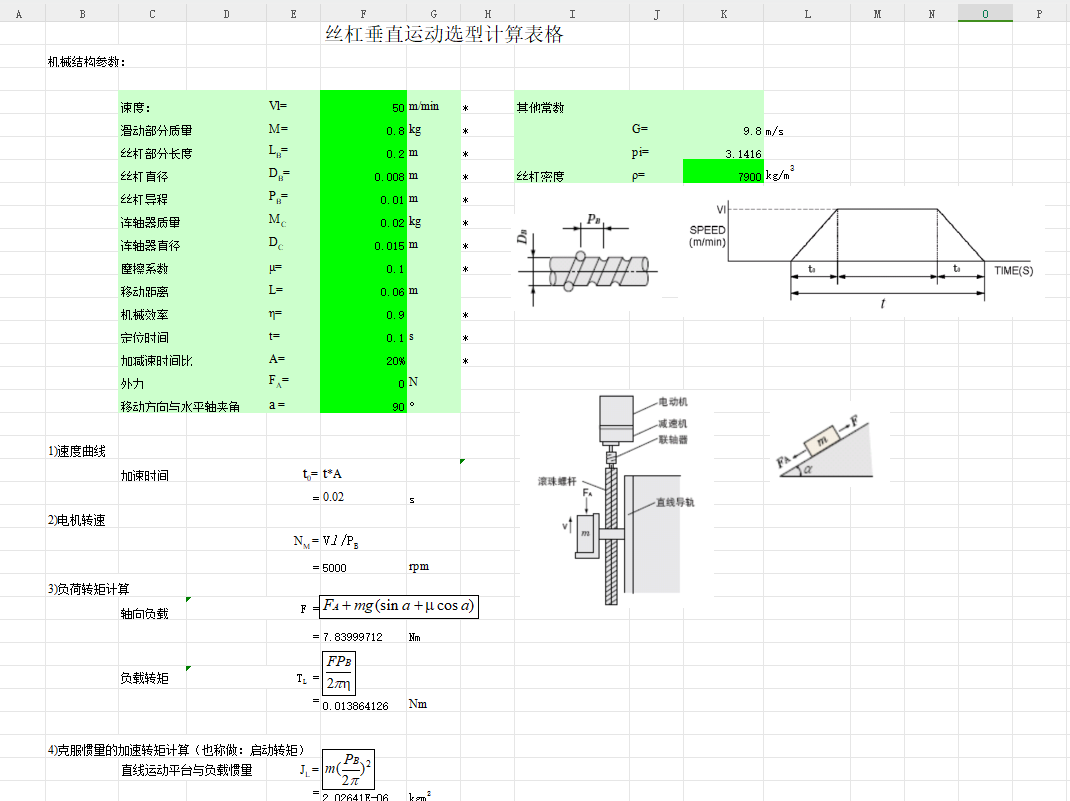Click the axial load formula image
This screenshot has width=1070, height=801.
coord(399,606)
